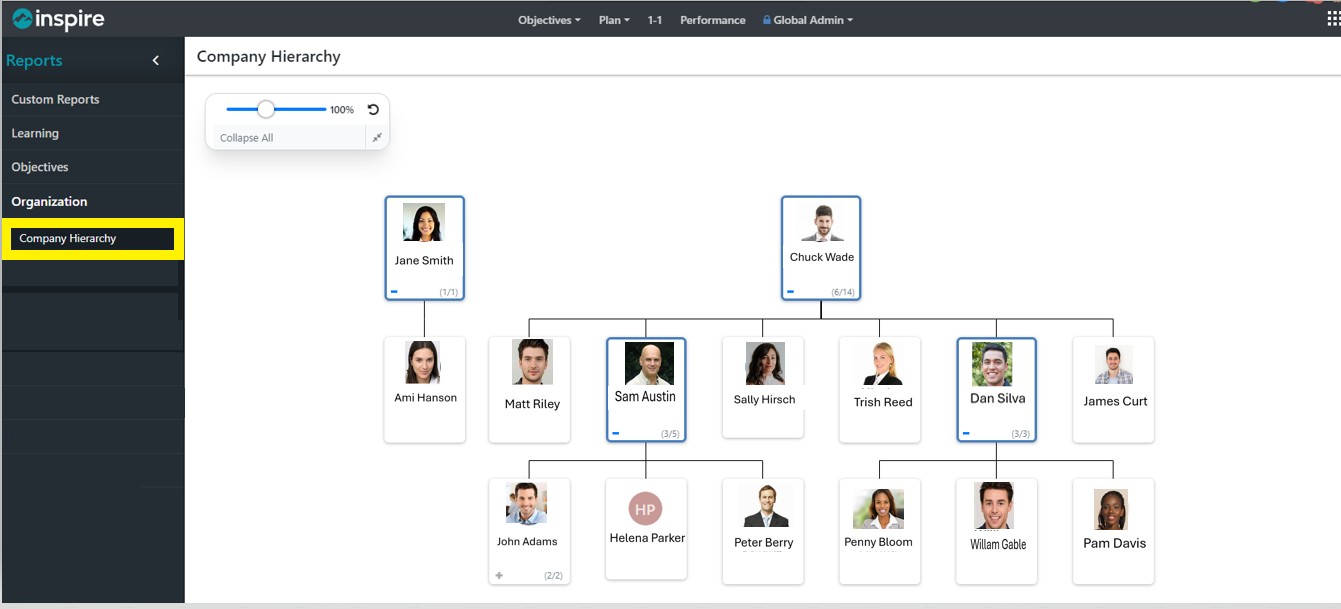This screenshot has height=609, width=1341.
Task: Collapse the Reports sidebar using the chevron icon
Action: pyautogui.click(x=155, y=60)
